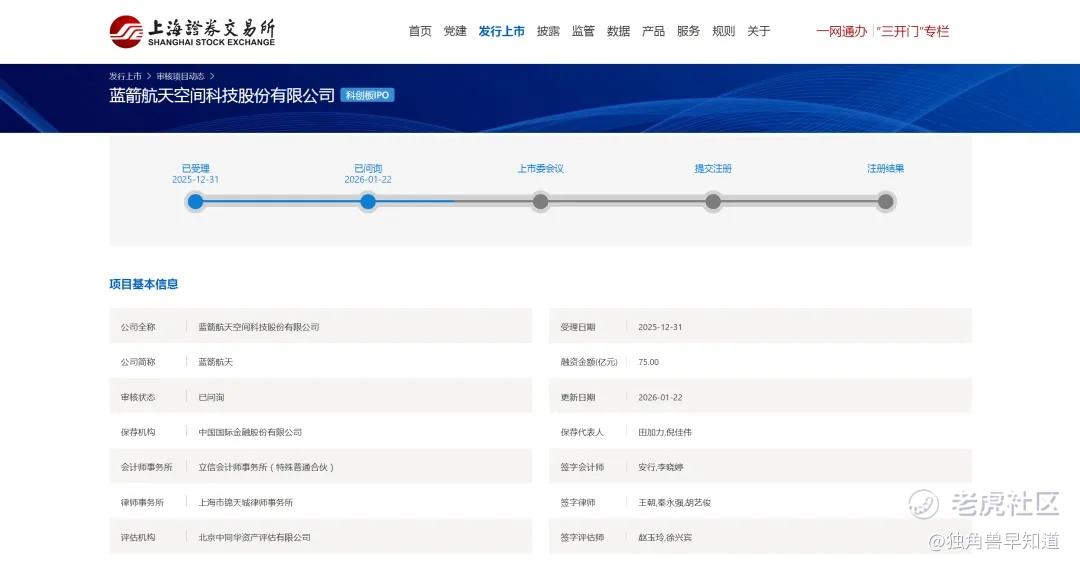
Task: Click the 蓝箭航天 short name value
Action: (216, 362)
